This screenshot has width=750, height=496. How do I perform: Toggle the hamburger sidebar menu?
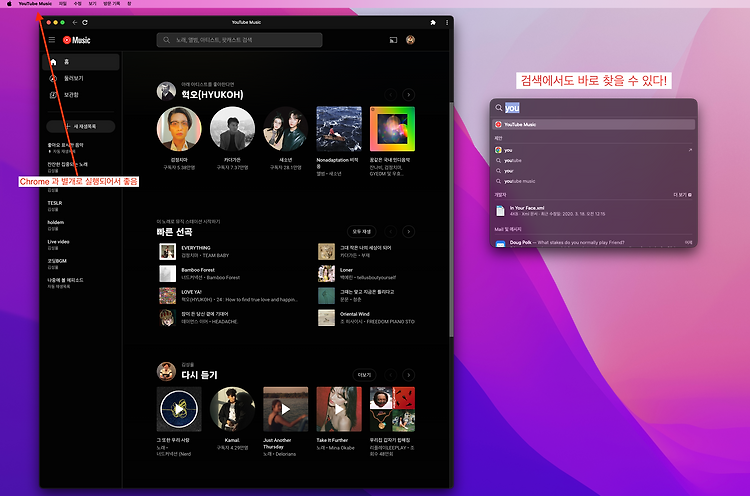click(52, 40)
